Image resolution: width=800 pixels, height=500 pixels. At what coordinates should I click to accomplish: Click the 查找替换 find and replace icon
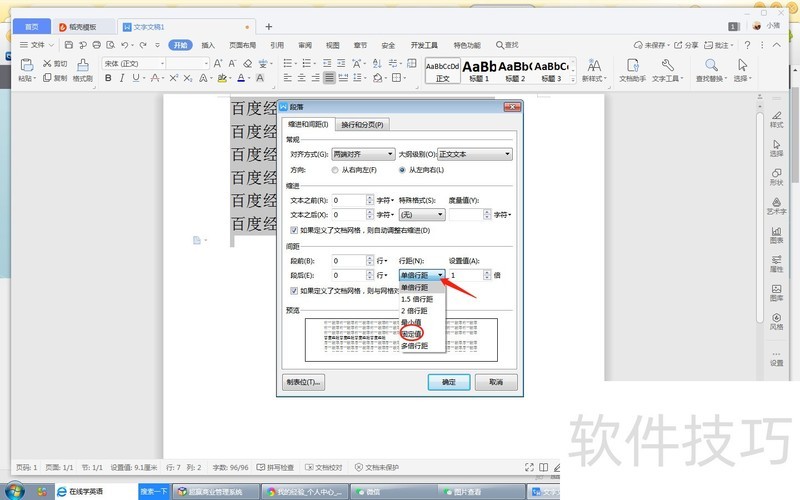coord(707,69)
